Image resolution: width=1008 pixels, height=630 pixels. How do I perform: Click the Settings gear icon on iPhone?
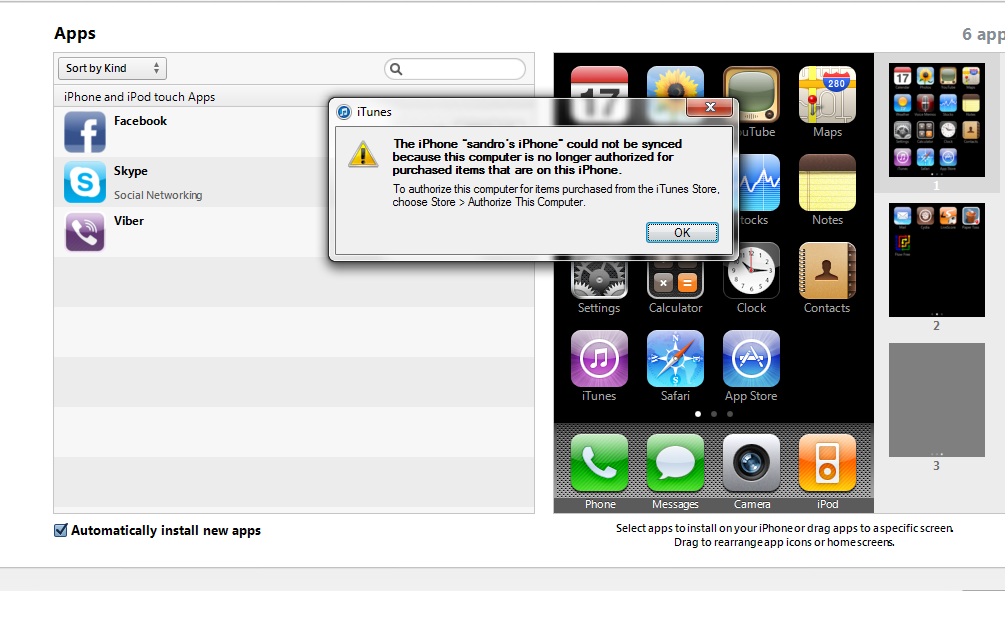[x=599, y=280]
